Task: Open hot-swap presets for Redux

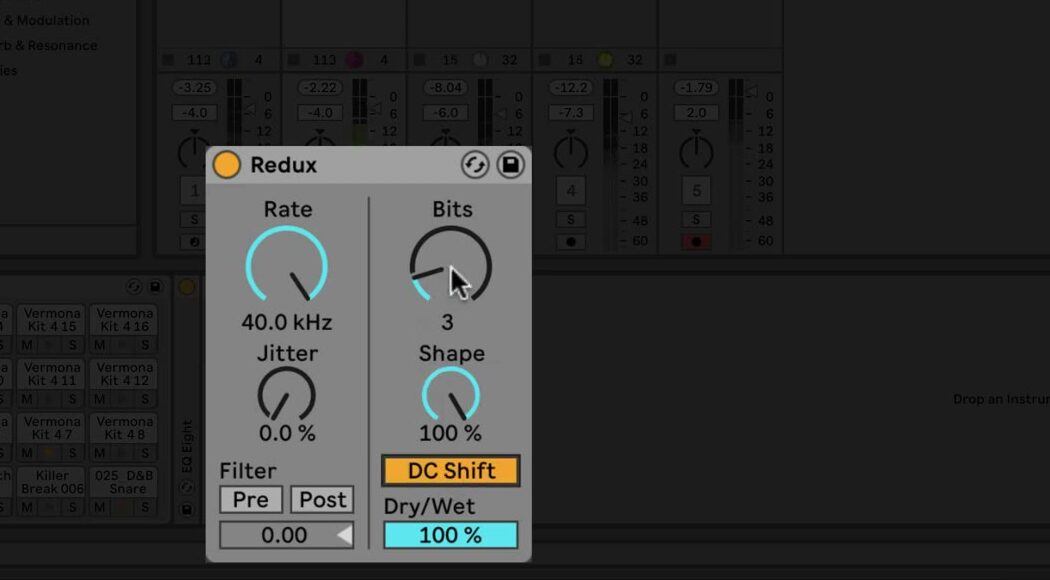Action: [475, 165]
